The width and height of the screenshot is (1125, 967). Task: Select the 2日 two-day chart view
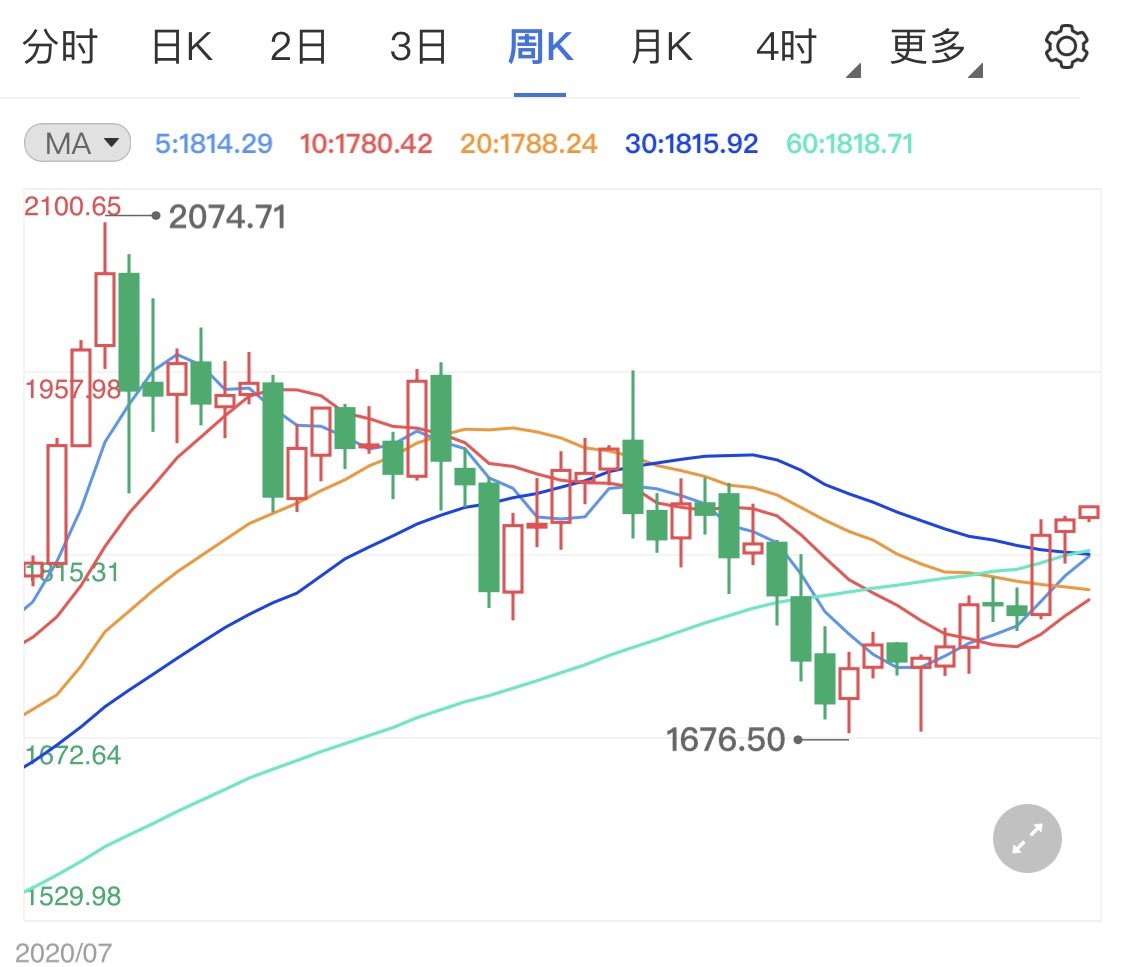[296, 44]
